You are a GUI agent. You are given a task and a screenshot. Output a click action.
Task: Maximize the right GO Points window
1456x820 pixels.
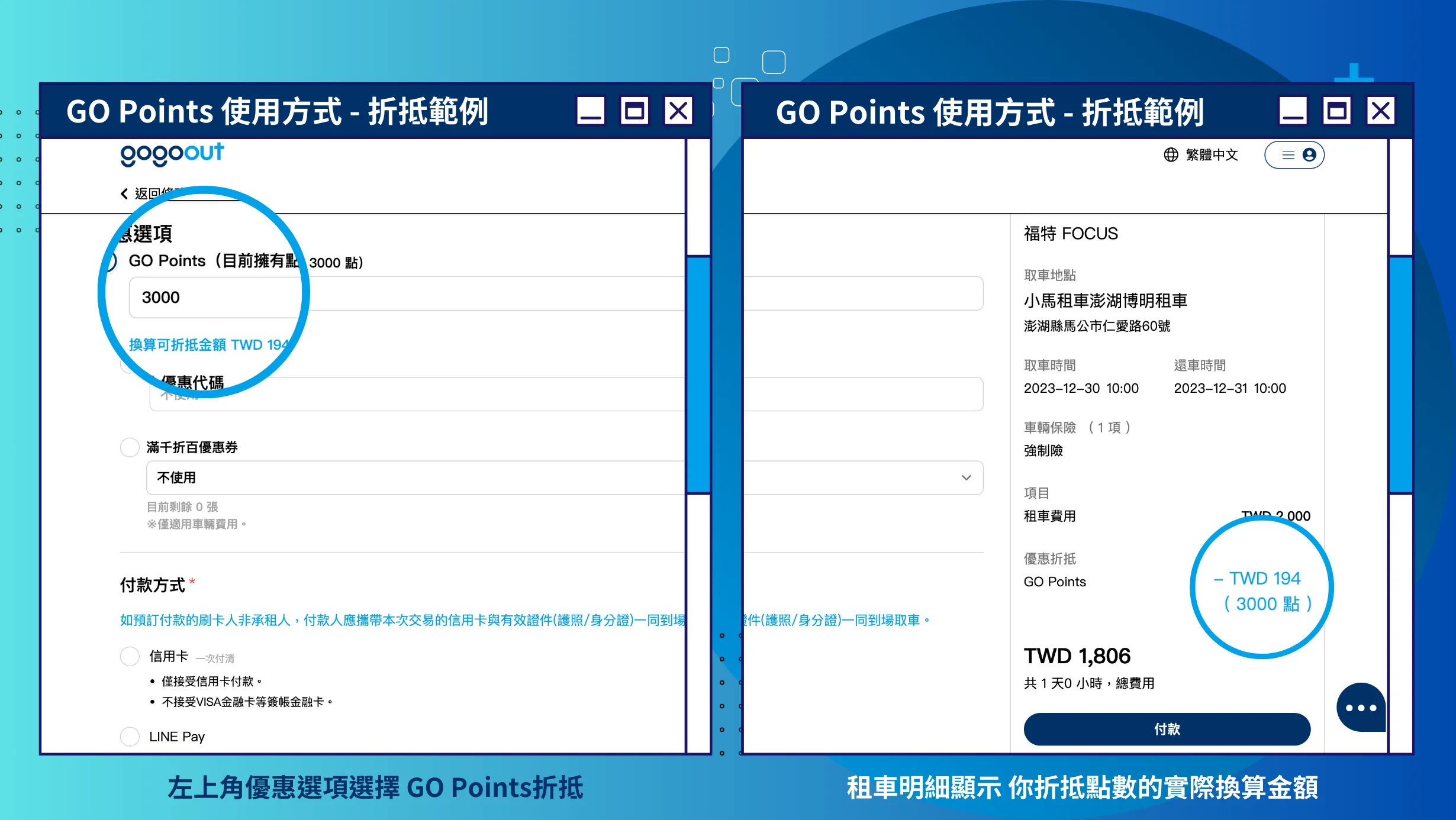pyautogui.click(x=1337, y=111)
